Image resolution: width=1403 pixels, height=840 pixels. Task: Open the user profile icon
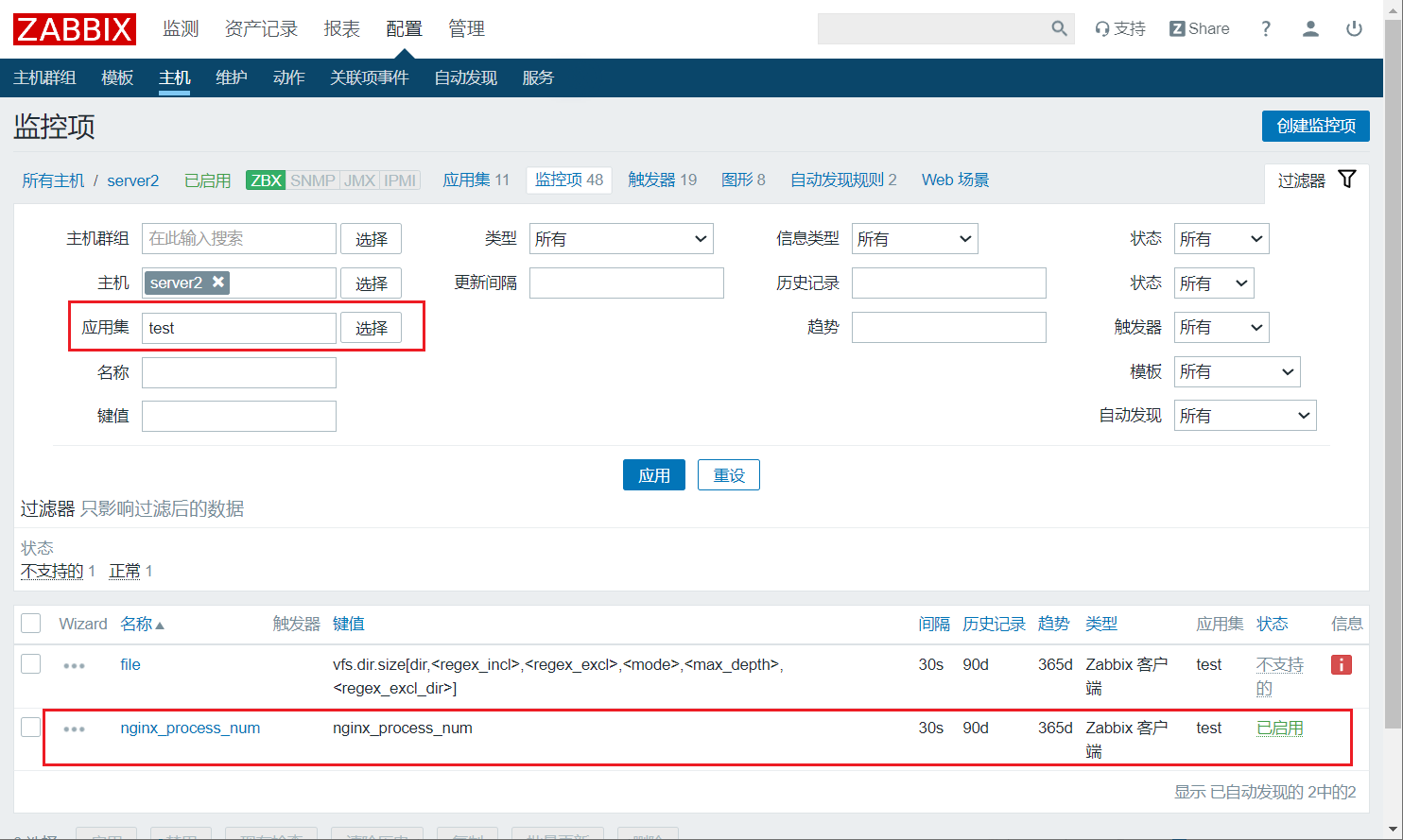coord(1310,29)
